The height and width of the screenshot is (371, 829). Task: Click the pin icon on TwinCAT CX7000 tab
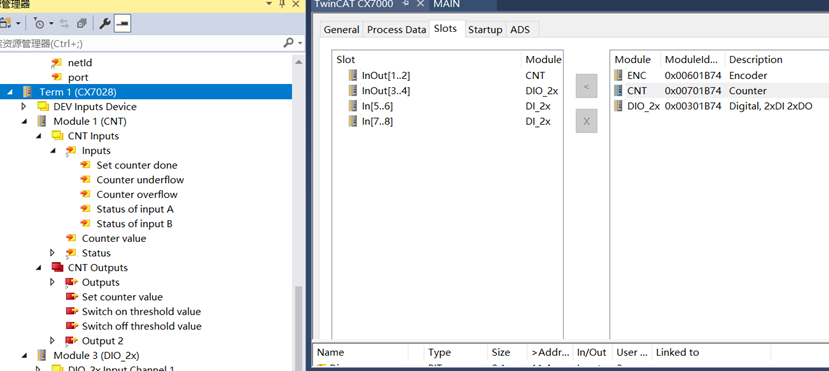[x=406, y=4]
